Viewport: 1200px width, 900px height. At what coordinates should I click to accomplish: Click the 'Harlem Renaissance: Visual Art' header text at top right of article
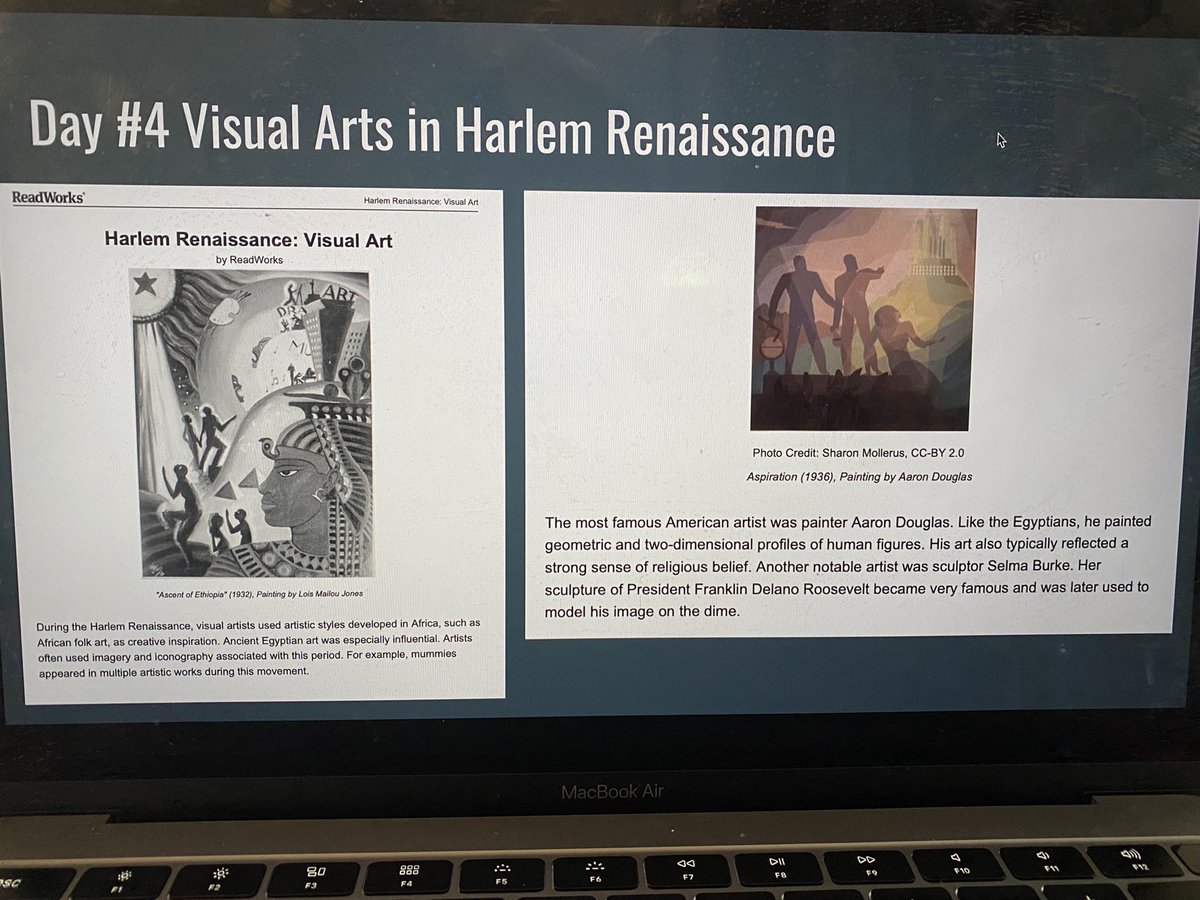pyautogui.click(x=421, y=203)
